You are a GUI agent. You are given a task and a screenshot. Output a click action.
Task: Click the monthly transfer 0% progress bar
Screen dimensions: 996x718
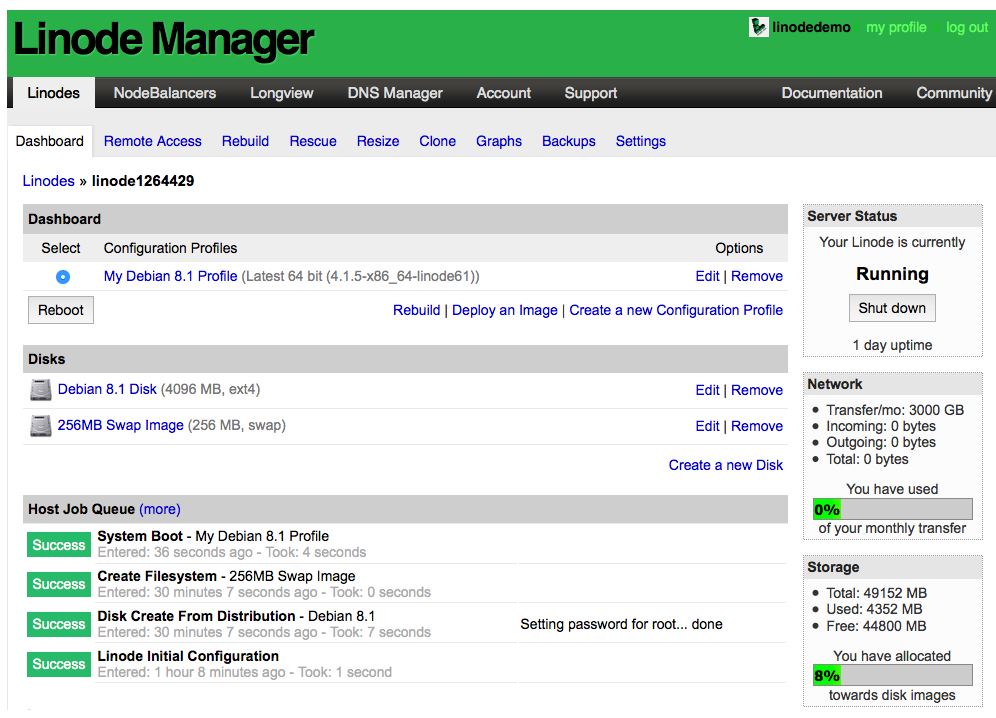click(x=892, y=509)
